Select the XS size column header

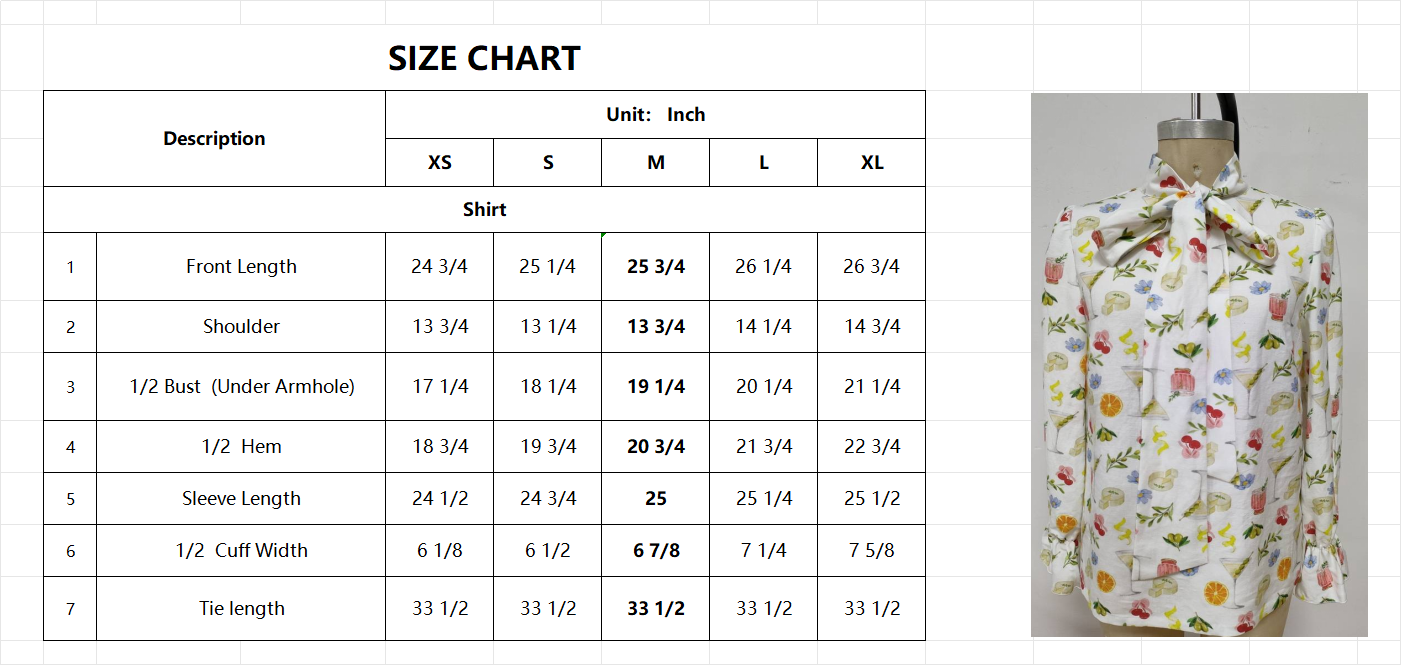pyautogui.click(x=439, y=163)
